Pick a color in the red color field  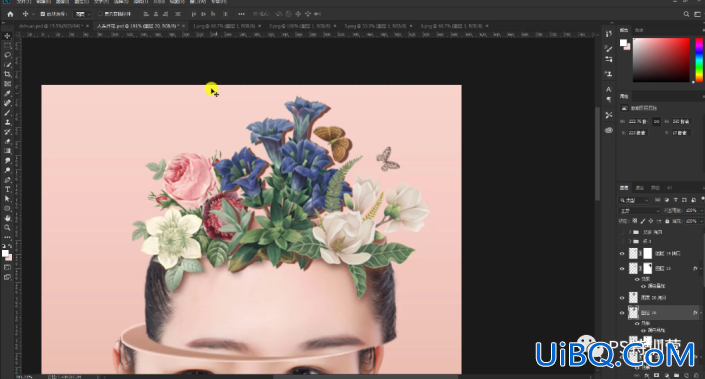coord(661,60)
